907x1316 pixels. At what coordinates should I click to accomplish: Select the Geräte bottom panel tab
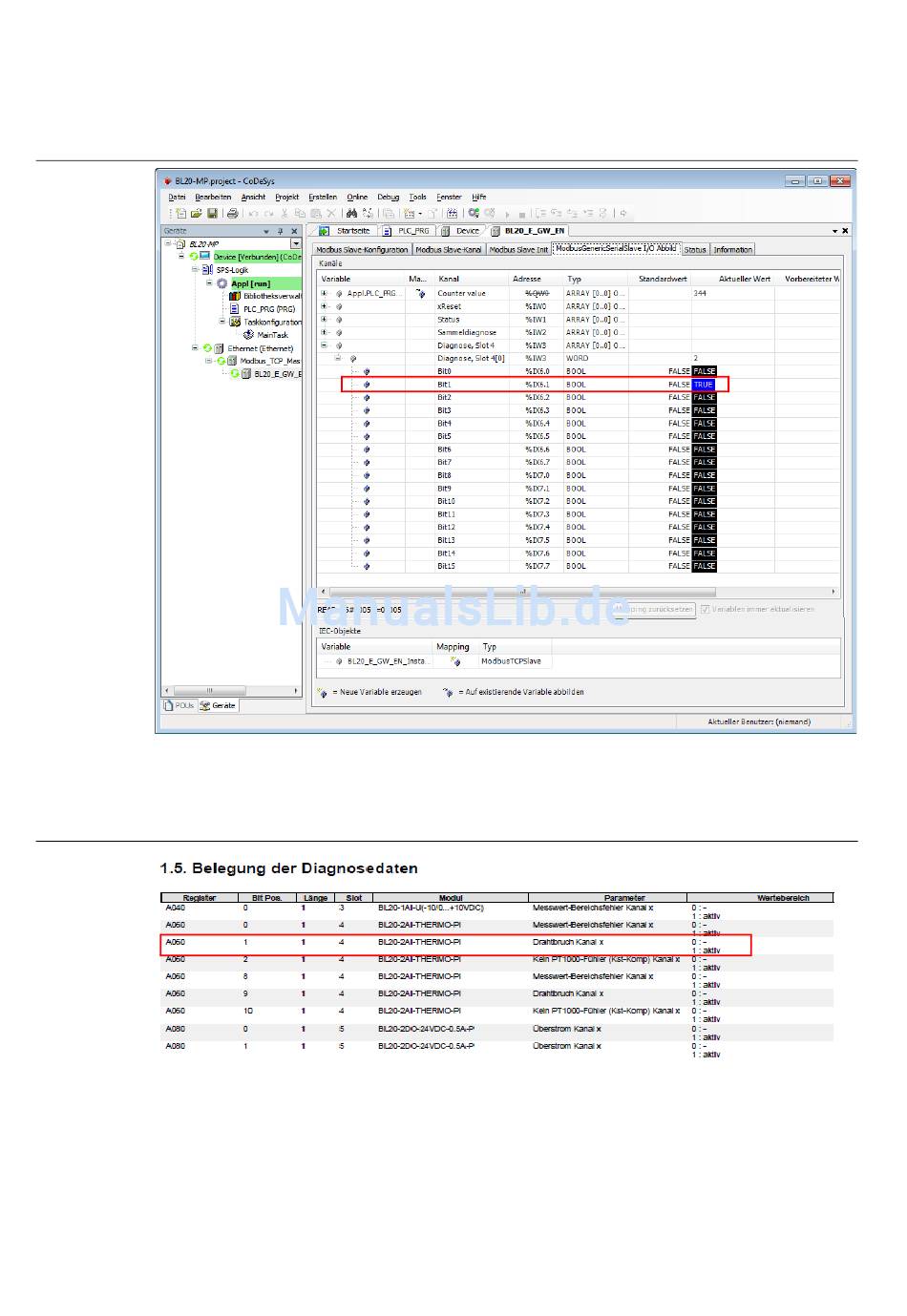click(219, 705)
